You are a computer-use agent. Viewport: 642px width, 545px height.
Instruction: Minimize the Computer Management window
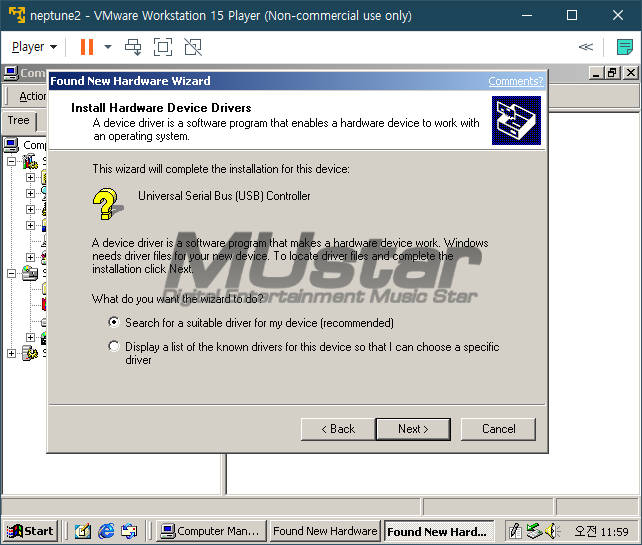(596, 73)
